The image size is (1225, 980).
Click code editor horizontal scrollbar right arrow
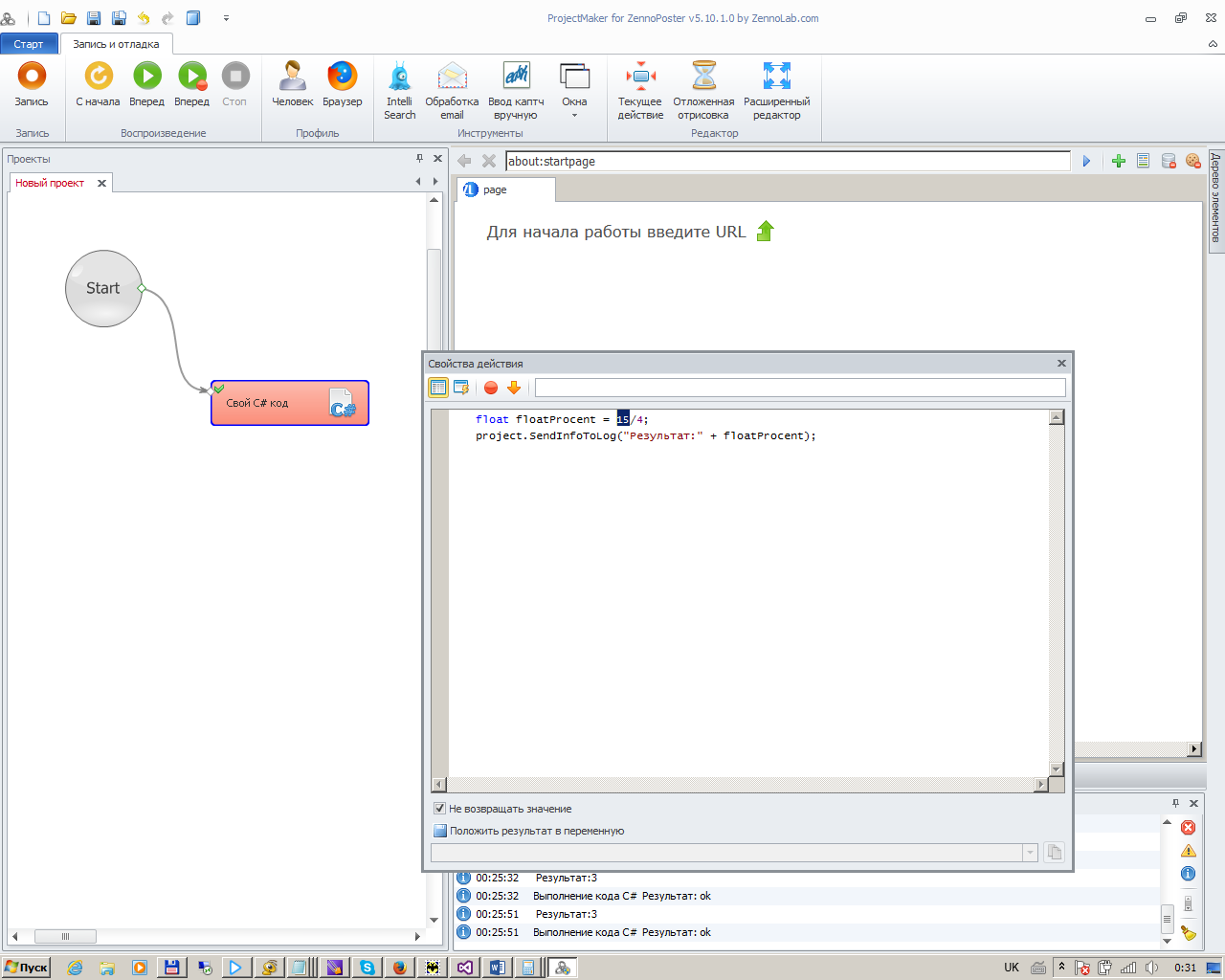(x=1041, y=785)
